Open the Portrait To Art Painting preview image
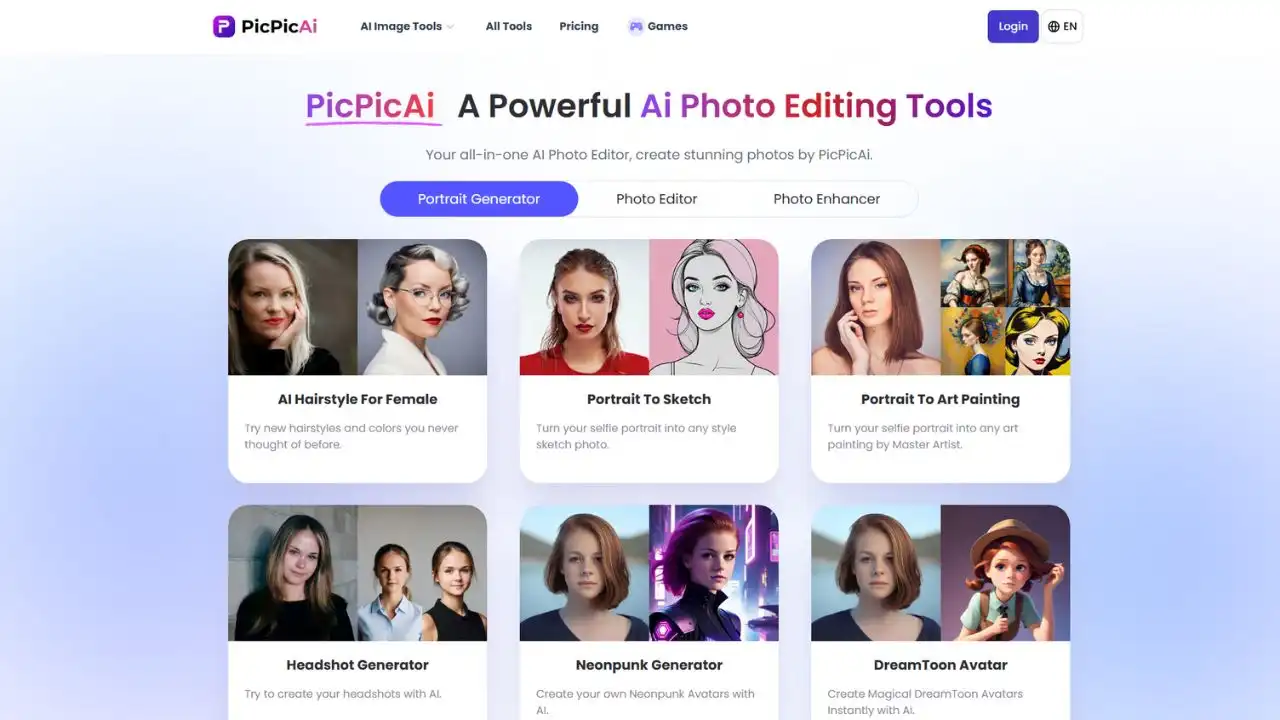This screenshot has width=1280, height=720. point(941,307)
